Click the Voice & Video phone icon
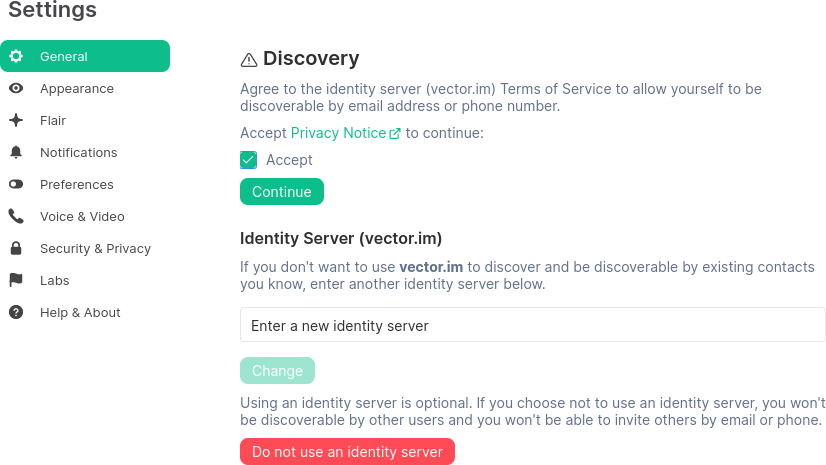The width and height of the screenshot is (826, 465). click(x=16, y=216)
